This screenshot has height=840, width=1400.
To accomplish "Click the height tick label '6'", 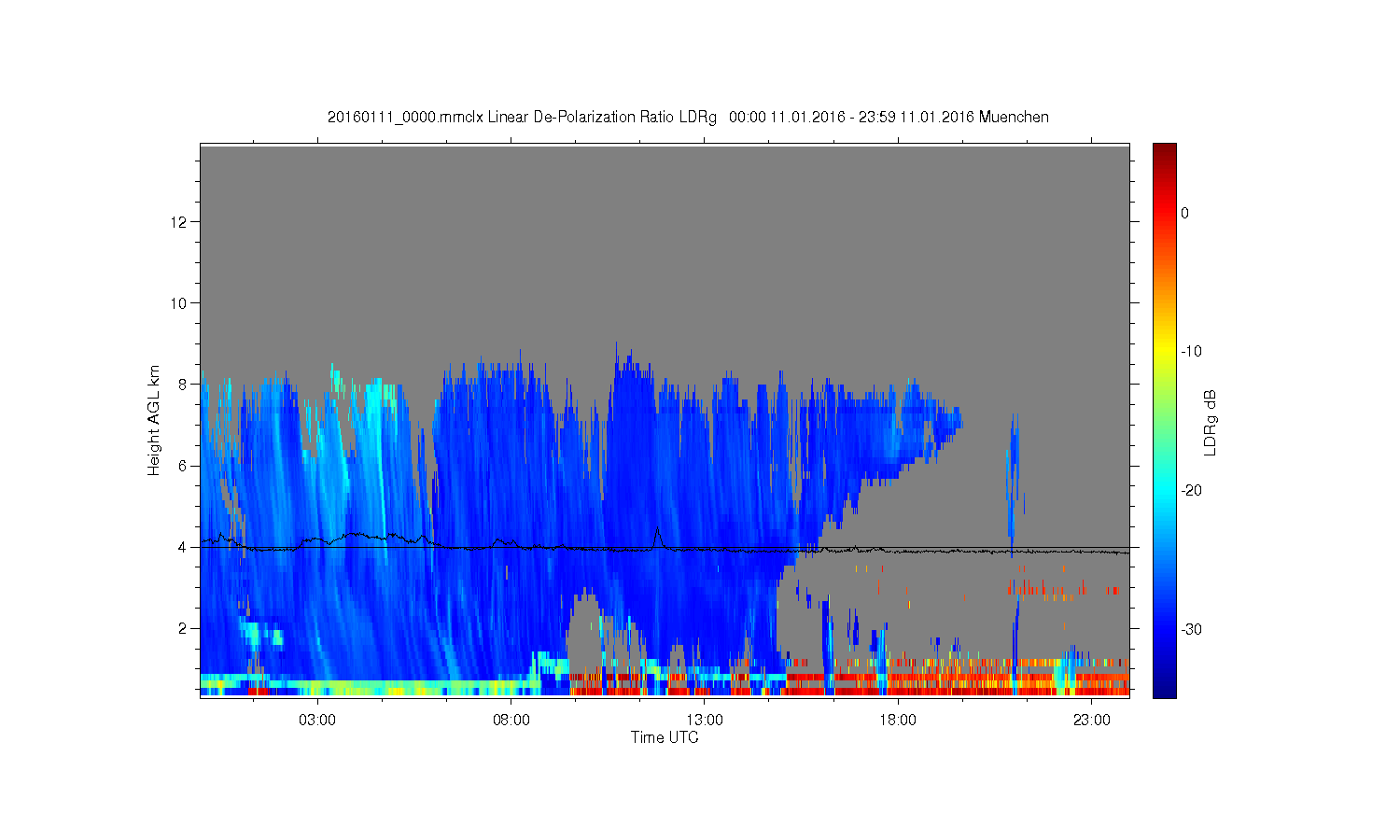I will coord(184,466).
